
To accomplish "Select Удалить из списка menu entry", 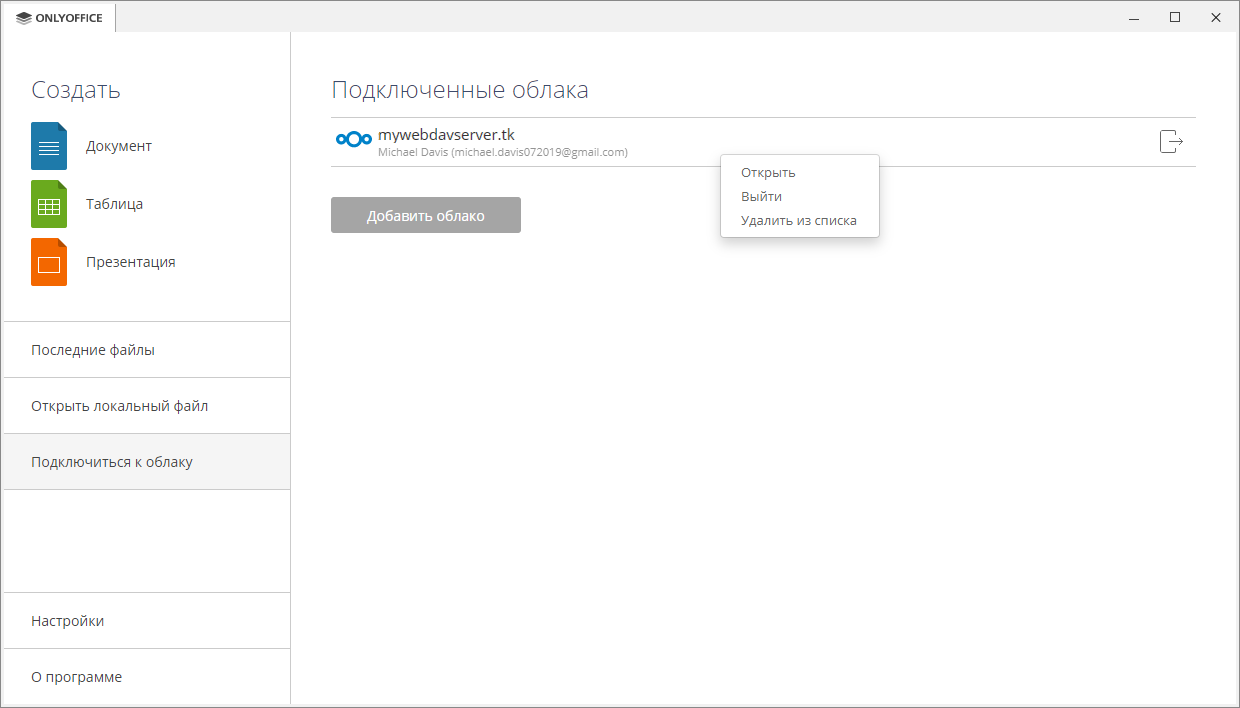I will (798, 221).
